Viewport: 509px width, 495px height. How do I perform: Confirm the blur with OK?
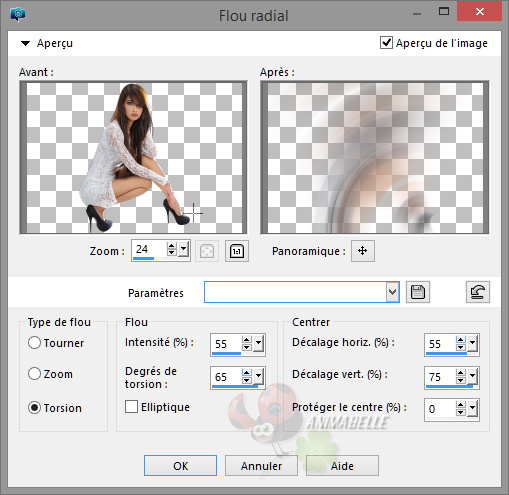180,465
